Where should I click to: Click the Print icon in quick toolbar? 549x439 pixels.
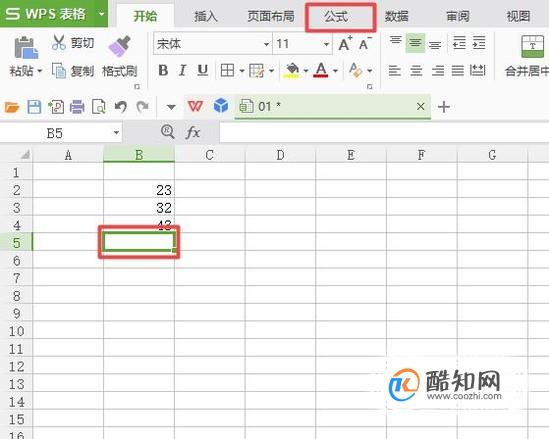(77, 107)
